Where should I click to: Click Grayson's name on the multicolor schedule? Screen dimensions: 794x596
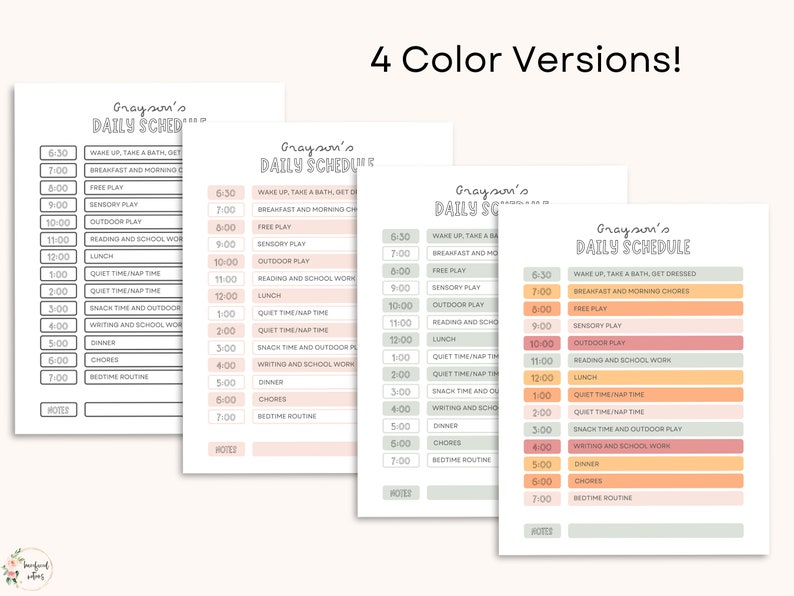pos(633,229)
